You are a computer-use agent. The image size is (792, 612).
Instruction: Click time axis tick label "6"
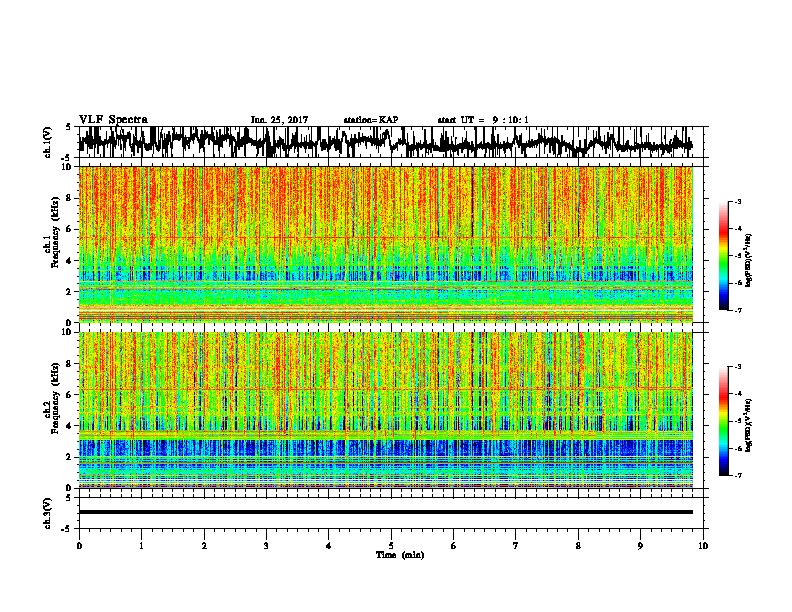point(454,546)
